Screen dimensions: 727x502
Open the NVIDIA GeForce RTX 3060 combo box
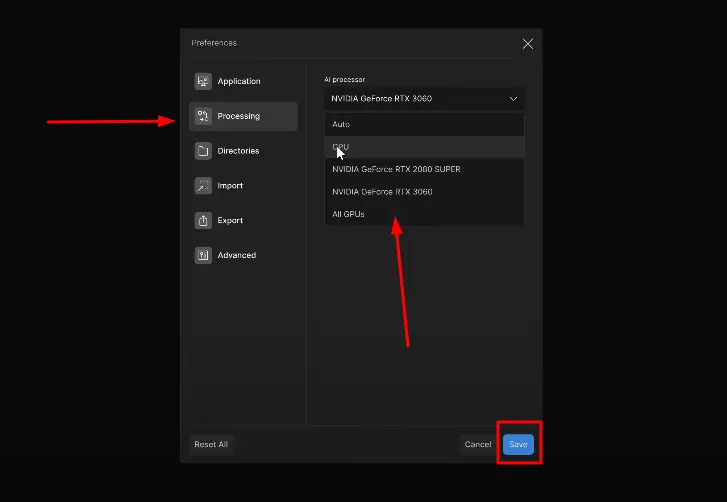(x=424, y=99)
